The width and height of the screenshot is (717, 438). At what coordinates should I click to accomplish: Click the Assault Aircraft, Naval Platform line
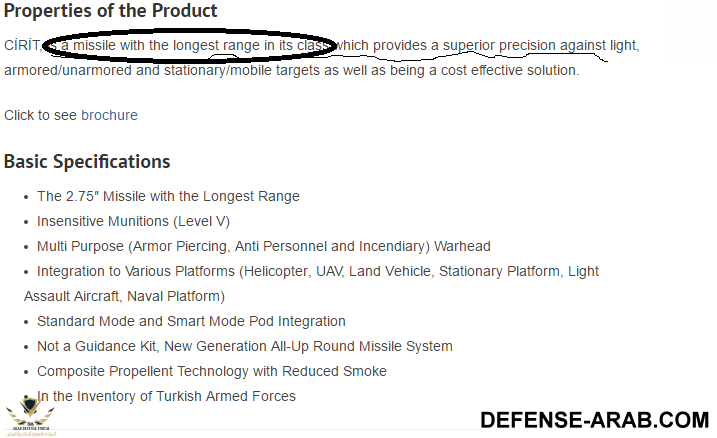pyautogui.click(x=124, y=296)
